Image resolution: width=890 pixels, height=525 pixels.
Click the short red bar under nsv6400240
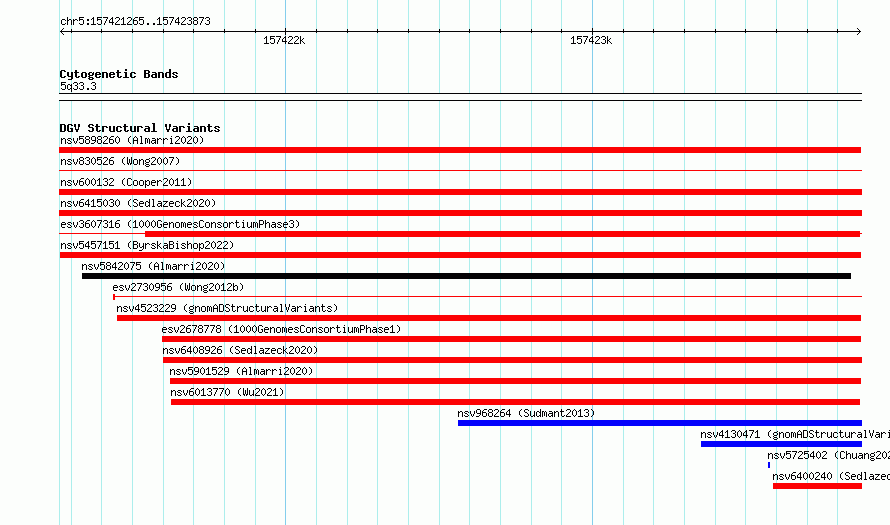point(817,486)
